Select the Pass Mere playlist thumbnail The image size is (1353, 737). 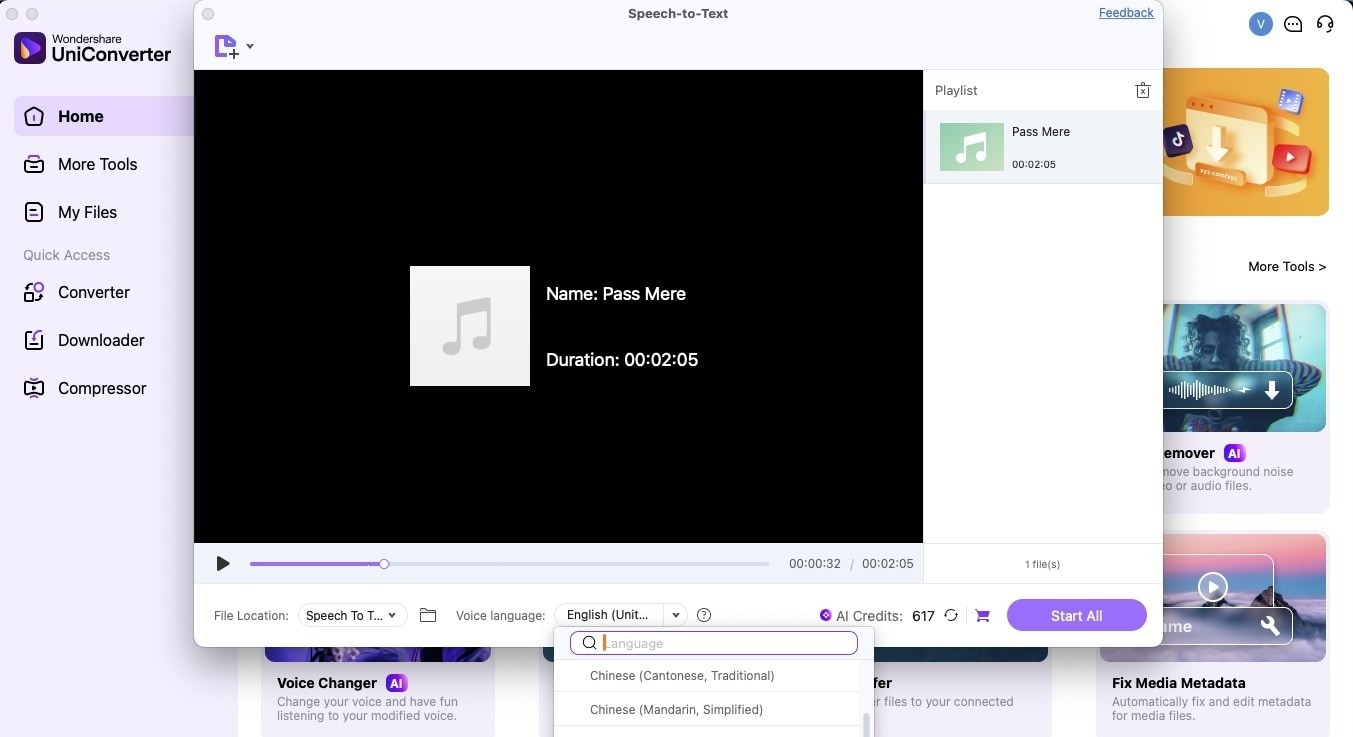972,147
